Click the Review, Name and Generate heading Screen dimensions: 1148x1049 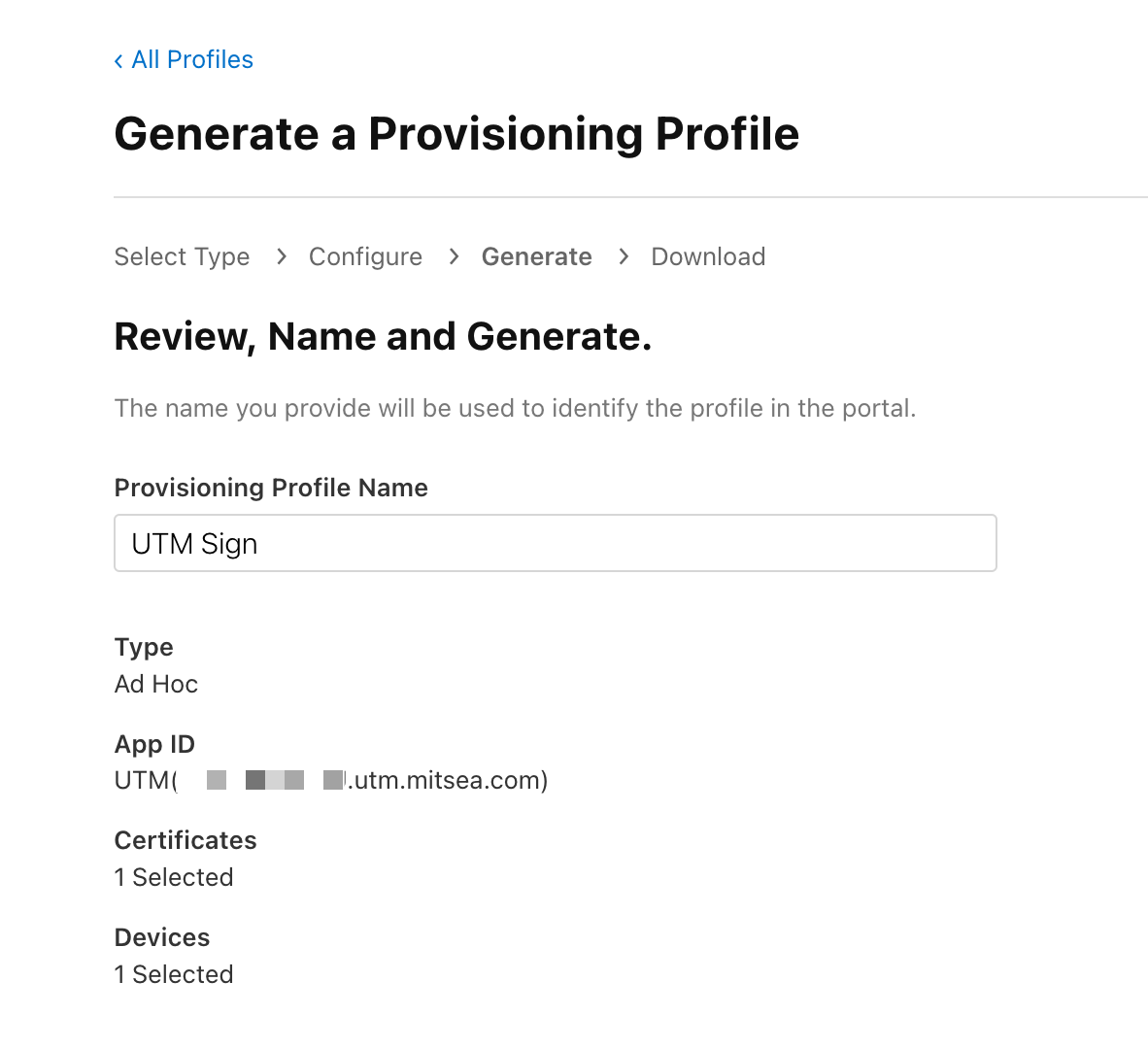[x=383, y=337]
